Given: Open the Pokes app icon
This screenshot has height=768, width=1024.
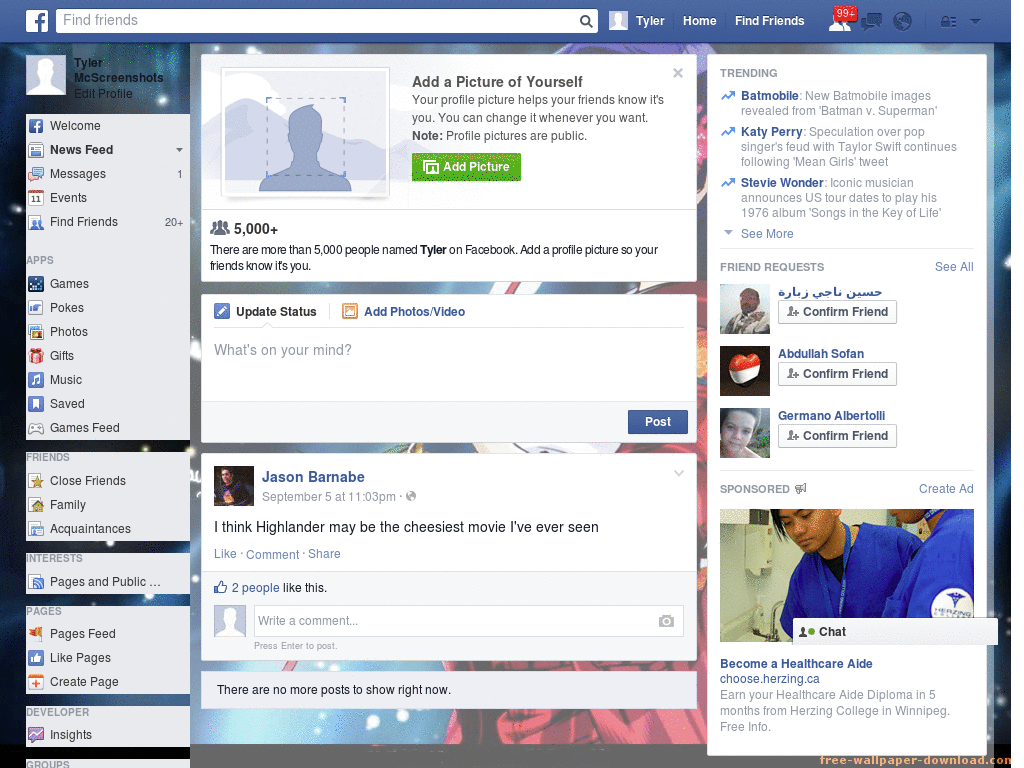Looking at the screenshot, I should pos(36,308).
